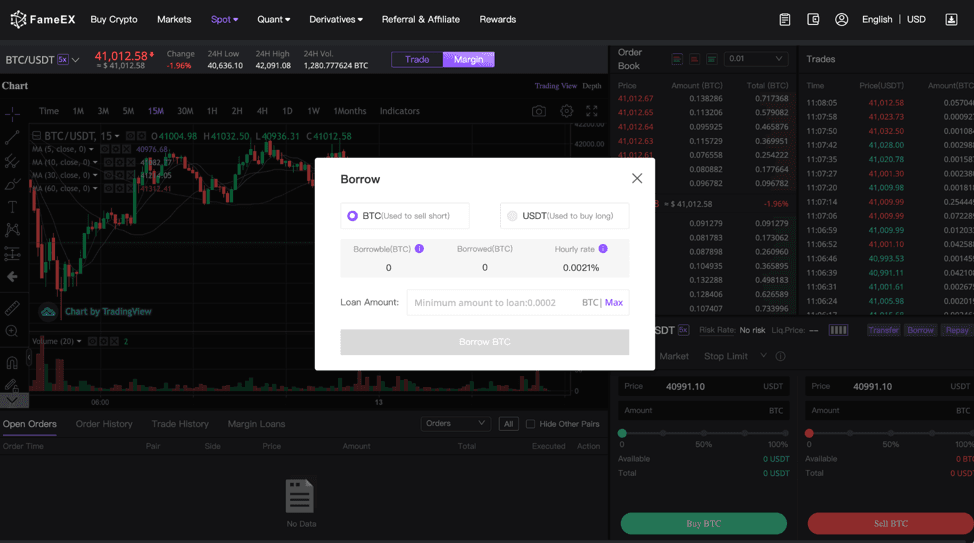This screenshot has height=543, width=974.
Task: Click the app download icon
Action: (x=951, y=19)
